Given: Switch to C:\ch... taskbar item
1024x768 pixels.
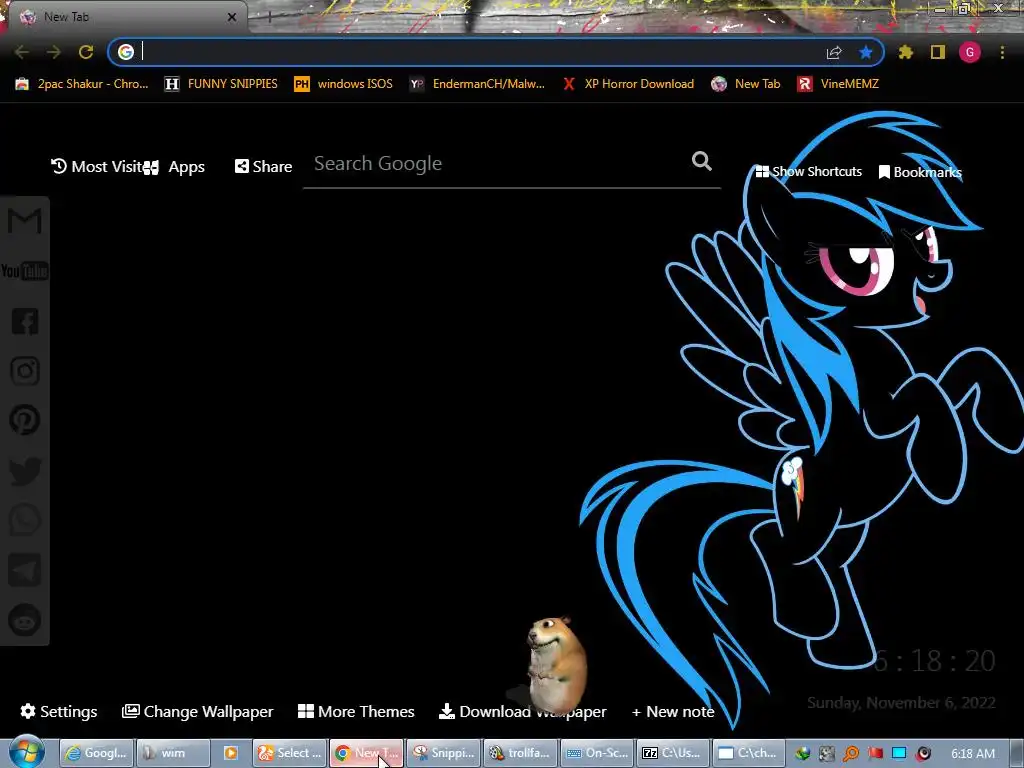Looking at the screenshot, I should point(749,753).
